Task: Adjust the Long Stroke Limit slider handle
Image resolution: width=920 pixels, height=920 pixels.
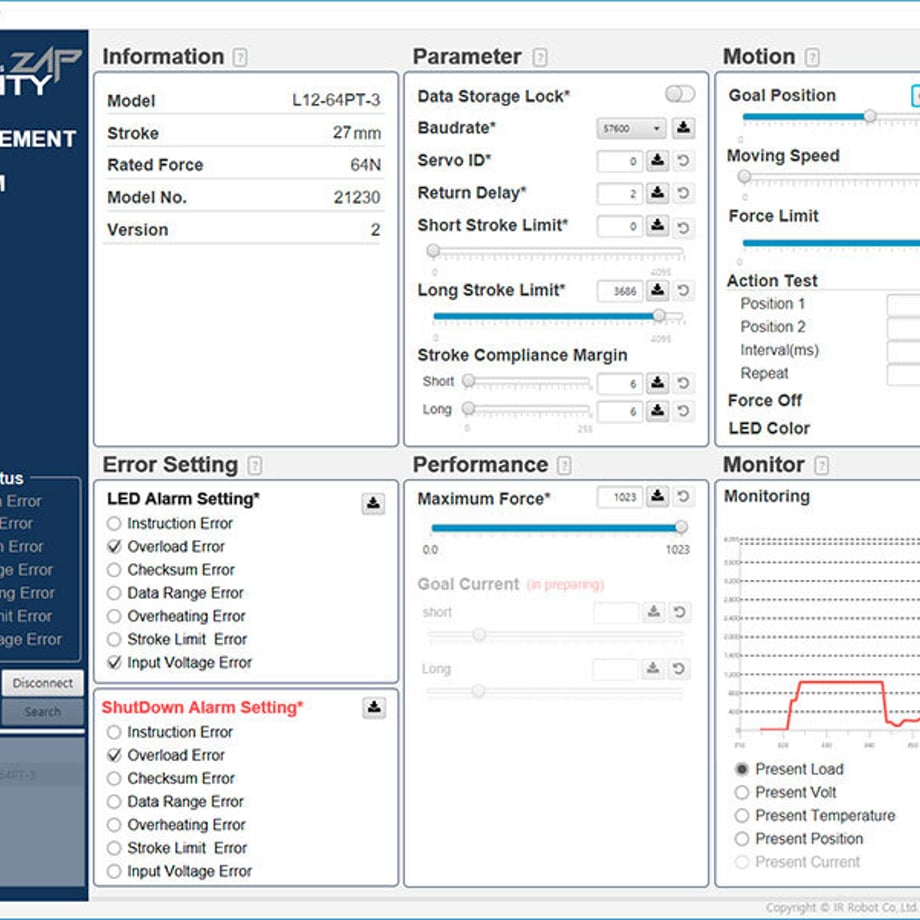Action: (659, 316)
